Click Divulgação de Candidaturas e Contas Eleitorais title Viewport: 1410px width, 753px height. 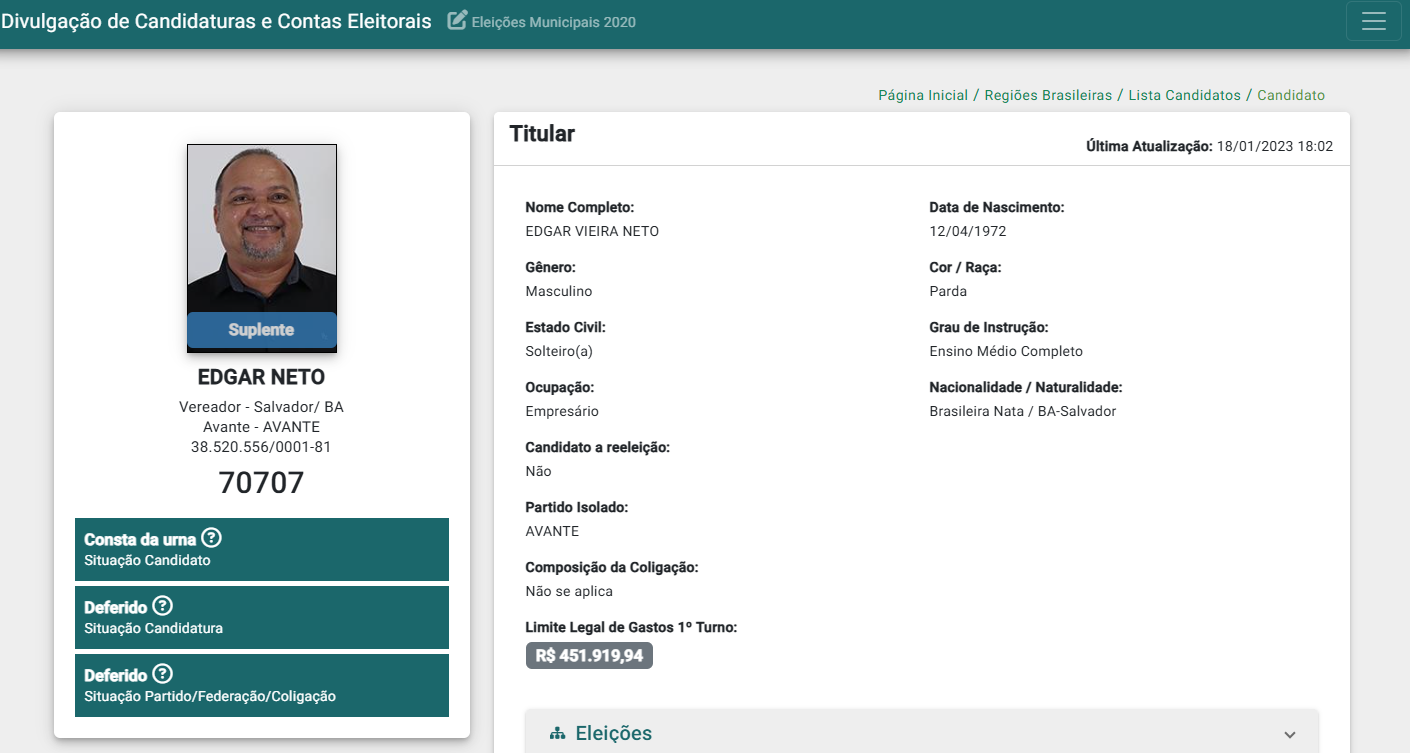(x=216, y=21)
